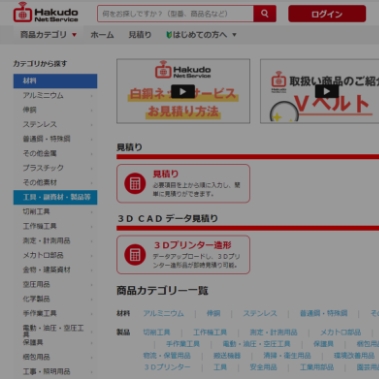Viewport: 379px width, 379px height.
Task: Open 普通鋼・特殊鋼 in the sidebar
Action: pos(55,139)
